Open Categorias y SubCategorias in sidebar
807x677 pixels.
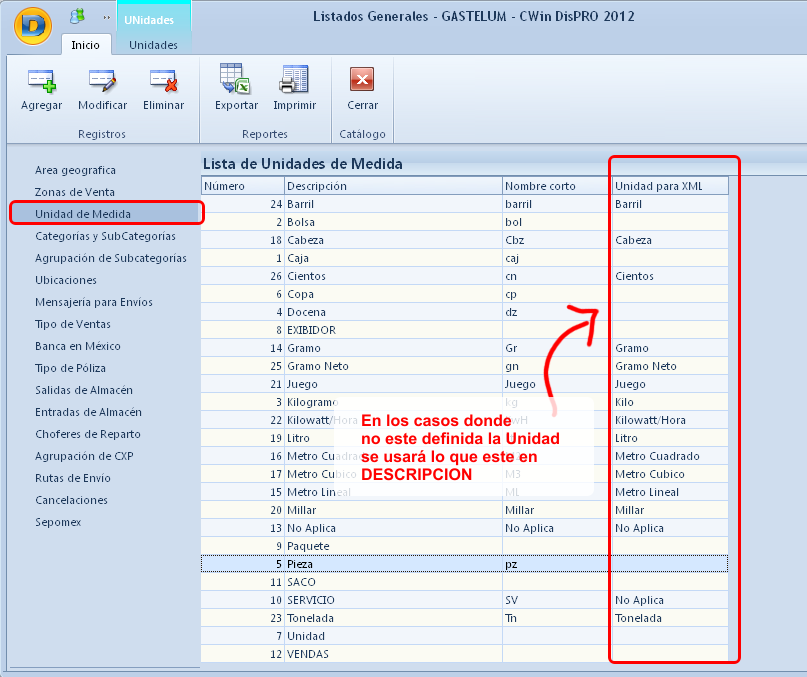pyautogui.click(x=105, y=236)
